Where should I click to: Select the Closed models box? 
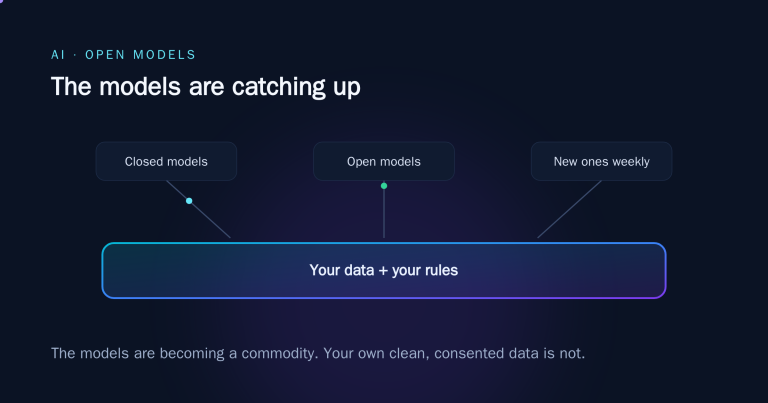167,162
